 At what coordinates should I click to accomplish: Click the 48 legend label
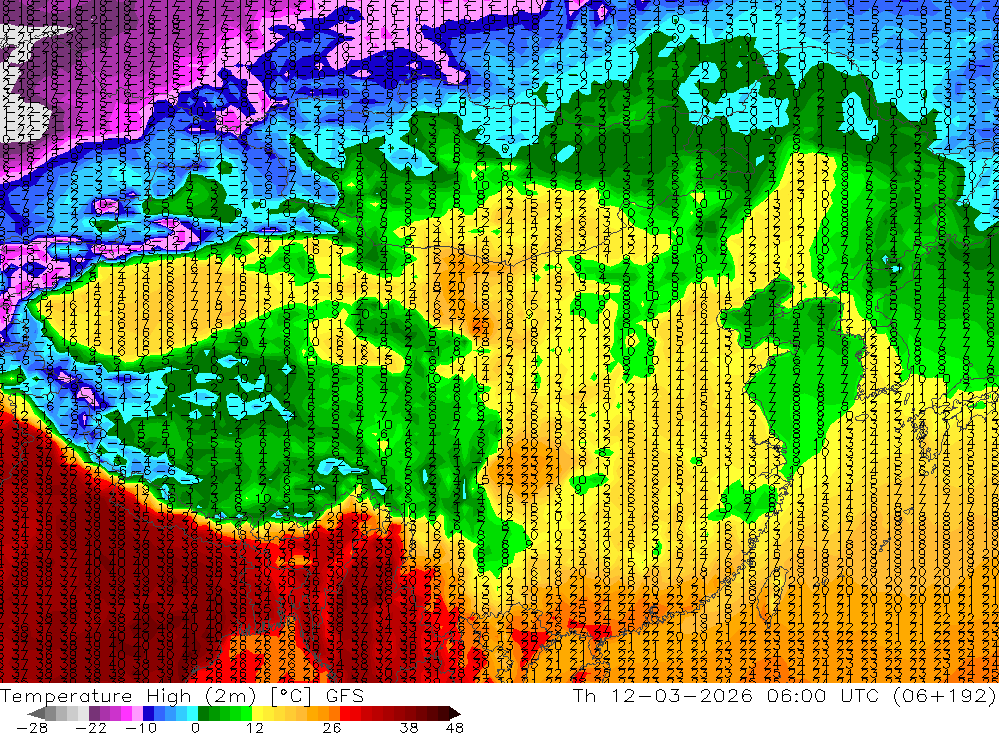click(455, 728)
